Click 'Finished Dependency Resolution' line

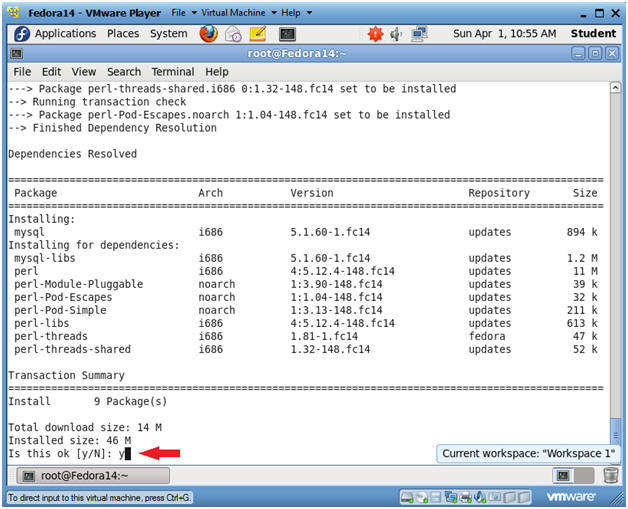(113, 128)
